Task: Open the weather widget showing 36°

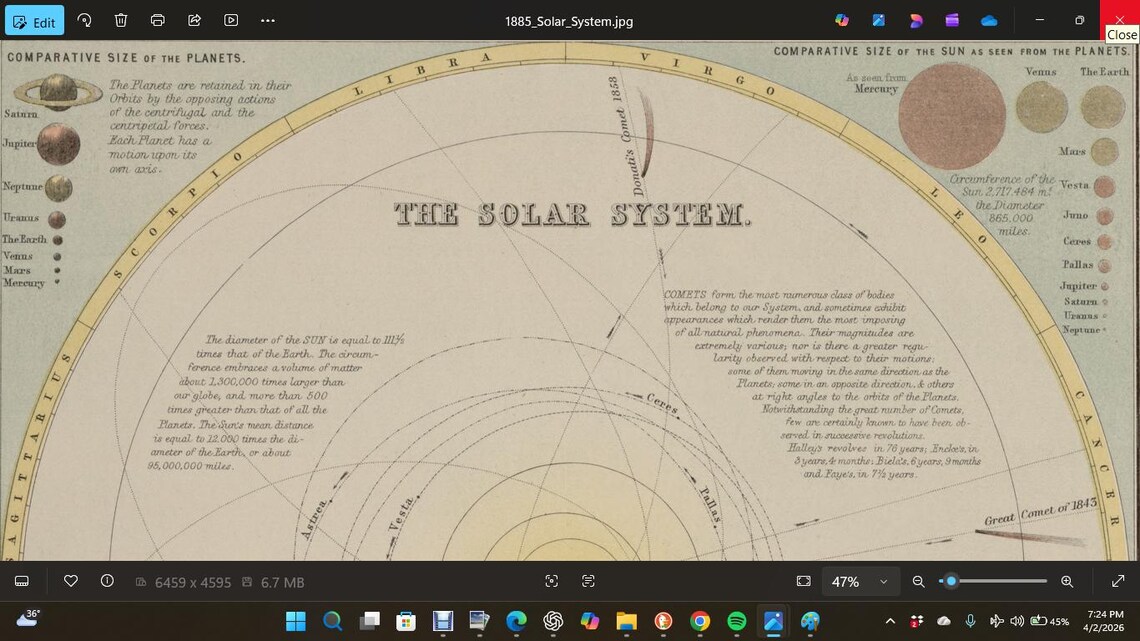Action: 28,619
